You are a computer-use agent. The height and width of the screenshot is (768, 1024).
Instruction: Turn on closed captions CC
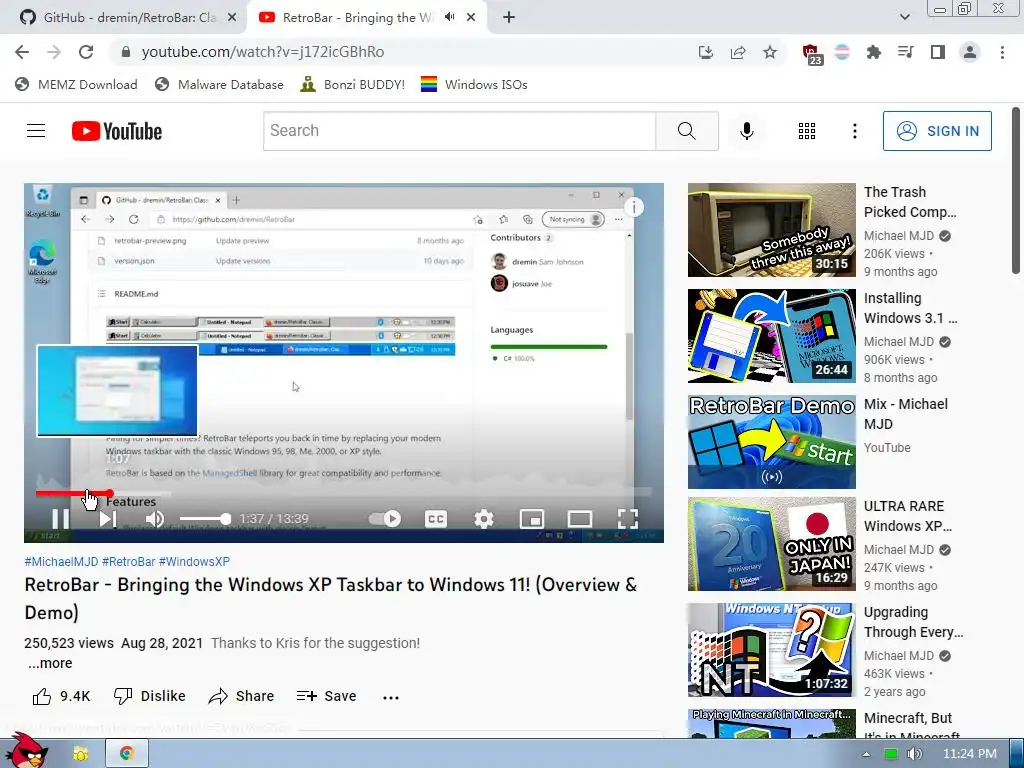pyautogui.click(x=436, y=519)
